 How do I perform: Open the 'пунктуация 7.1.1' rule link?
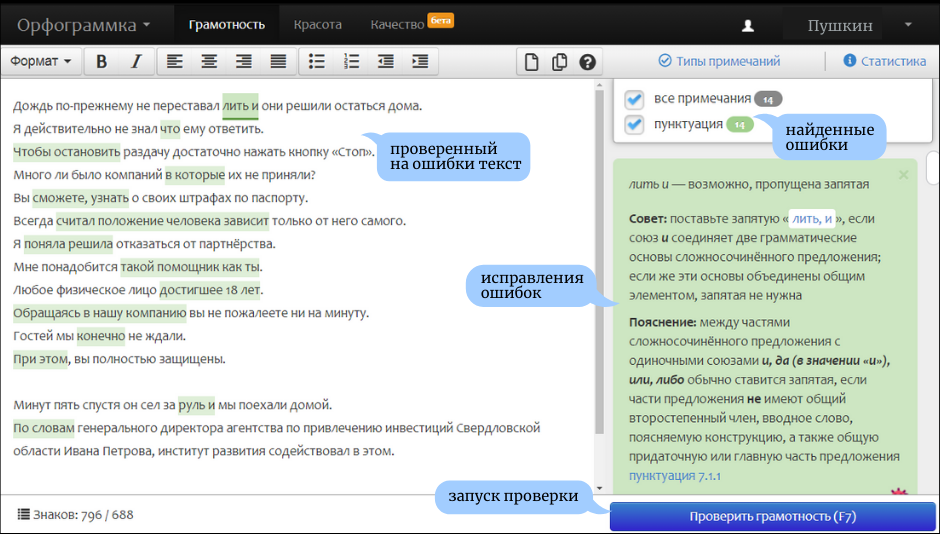(x=674, y=476)
